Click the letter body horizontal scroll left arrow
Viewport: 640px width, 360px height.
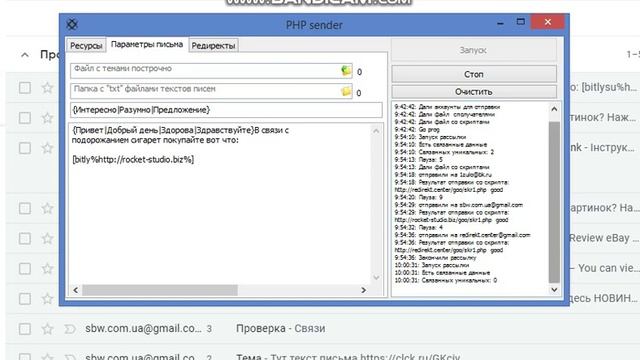76,290
